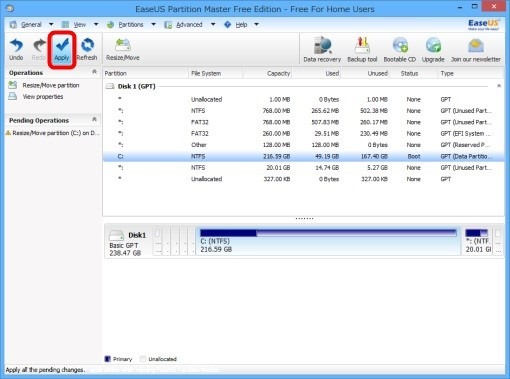Viewport: 510px width, 379px height.
Task: Select the 1.00 MB Unallocated partition row
Action: [303, 99]
